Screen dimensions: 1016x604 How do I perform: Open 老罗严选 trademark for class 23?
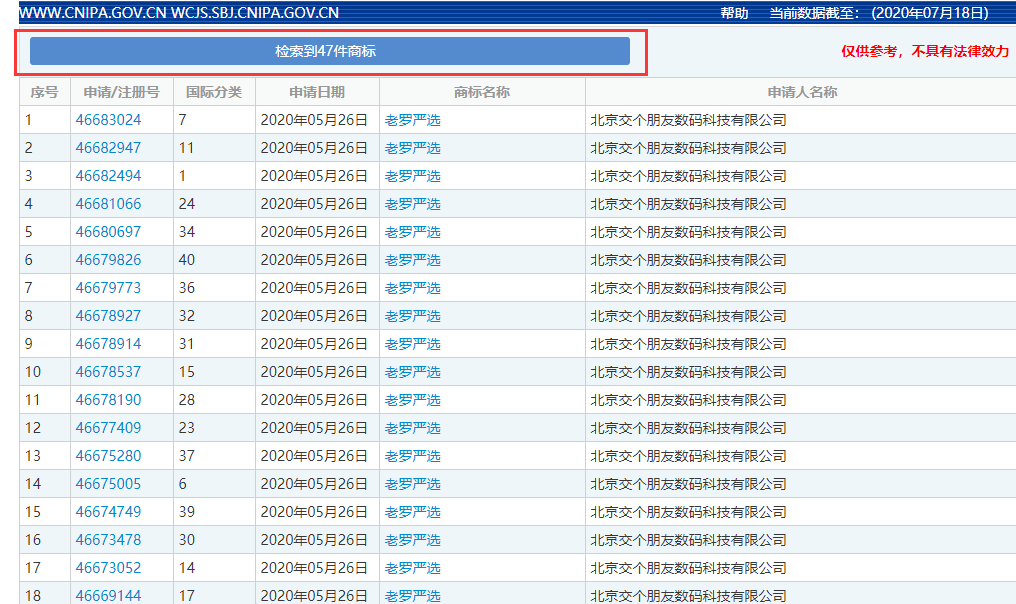[413, 428]
